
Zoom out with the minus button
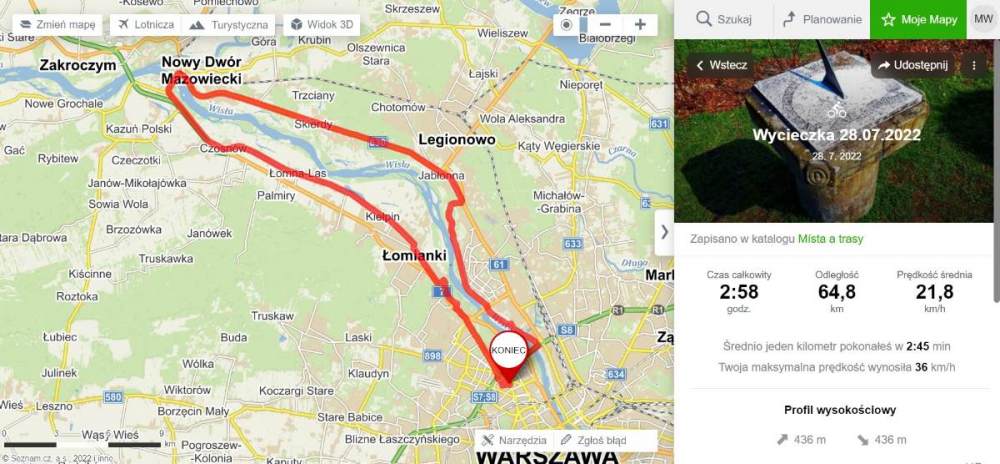point(605,25)
